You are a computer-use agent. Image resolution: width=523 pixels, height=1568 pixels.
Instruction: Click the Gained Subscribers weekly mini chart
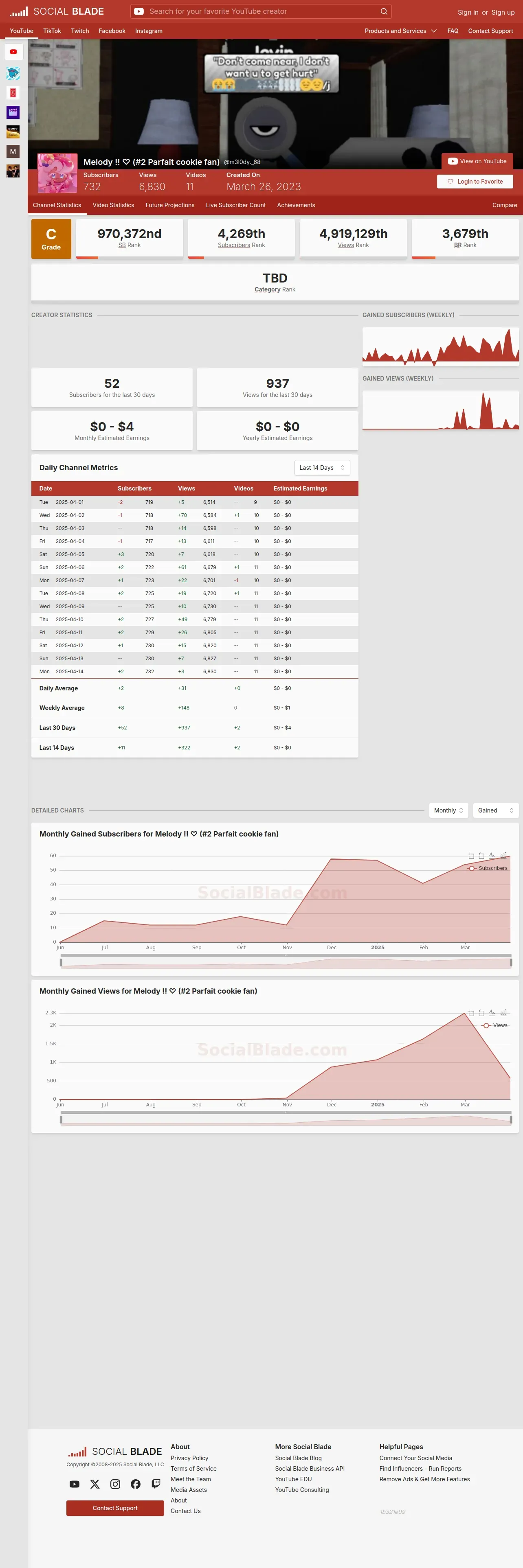point(440,347)
